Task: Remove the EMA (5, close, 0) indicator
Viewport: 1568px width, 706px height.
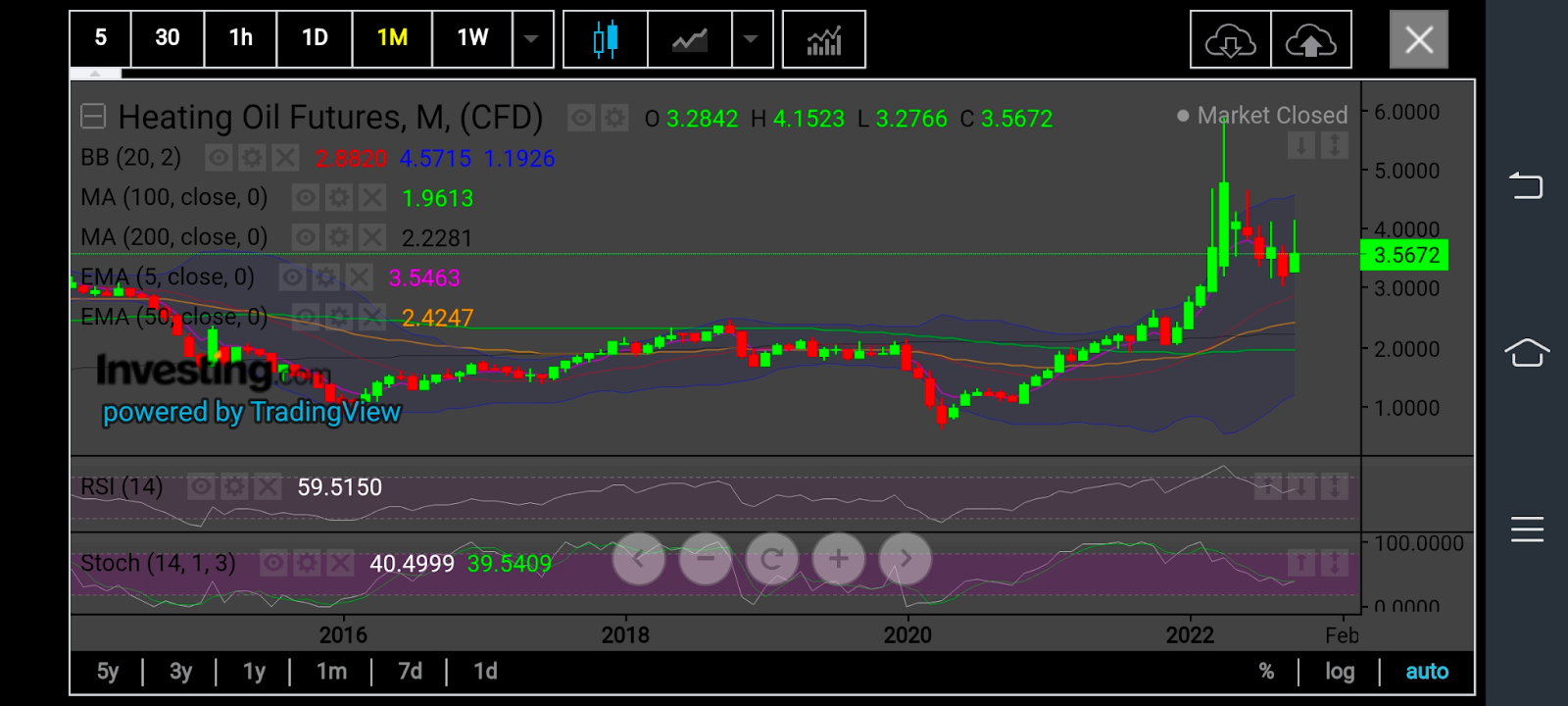Action: coord(360,277)
